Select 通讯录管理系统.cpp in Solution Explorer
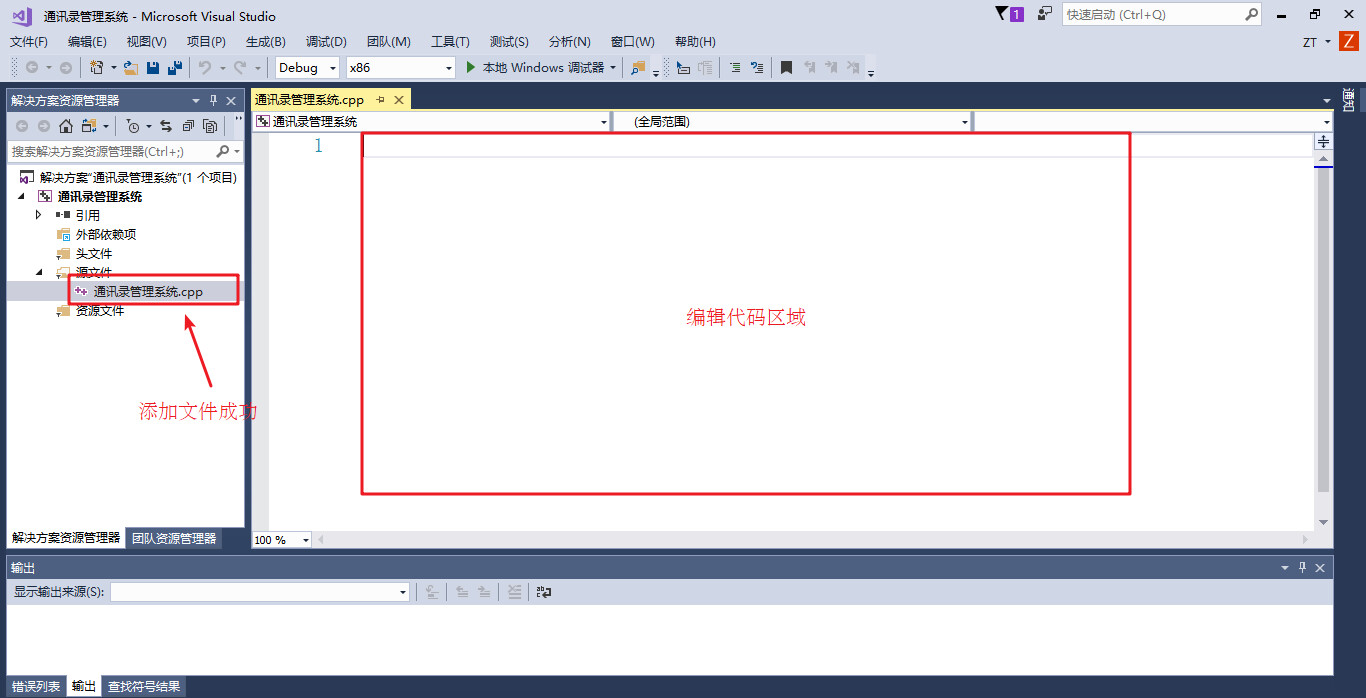The height and width of the screenshot is (698, 1366). (x=148, y=291)
